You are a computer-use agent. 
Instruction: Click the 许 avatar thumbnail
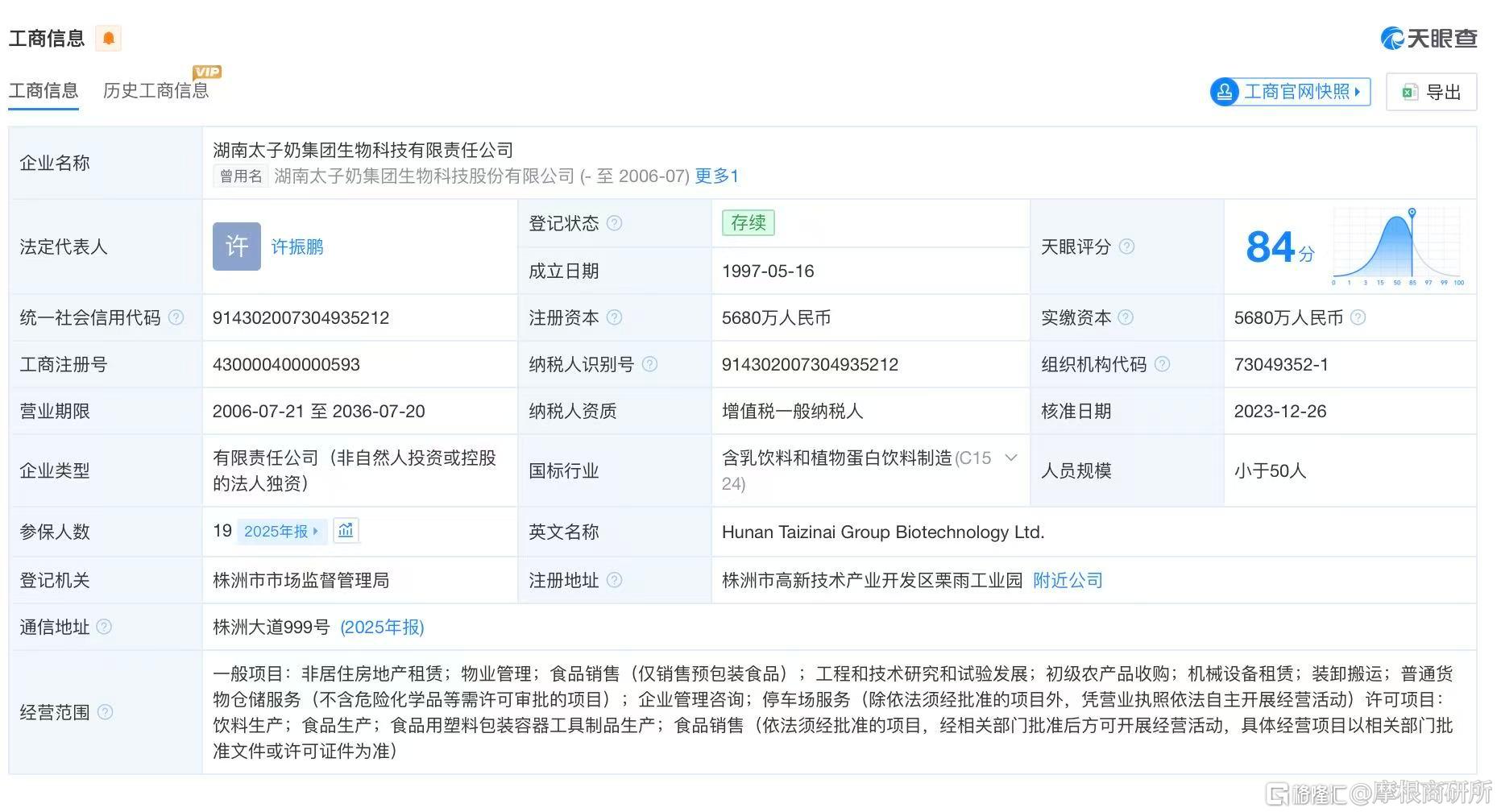click(237, 246)
